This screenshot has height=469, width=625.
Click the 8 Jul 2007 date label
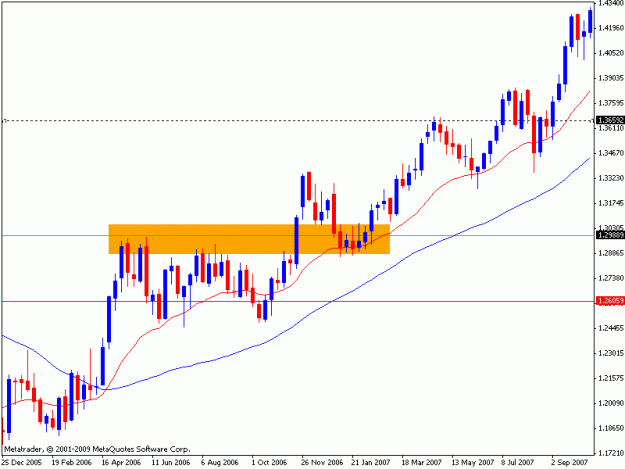[517, 462]
